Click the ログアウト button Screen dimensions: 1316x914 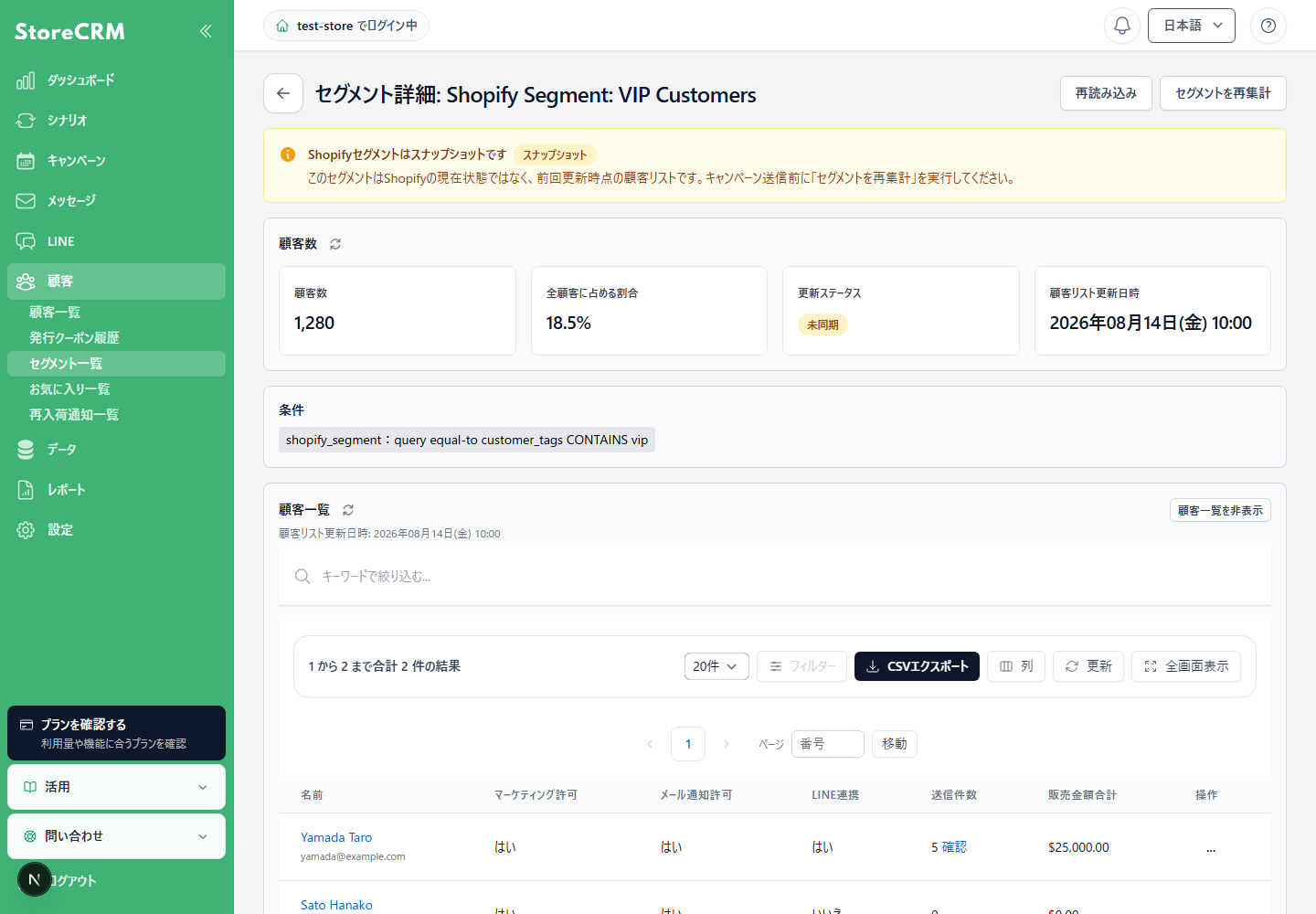click(x=73, y=881)
